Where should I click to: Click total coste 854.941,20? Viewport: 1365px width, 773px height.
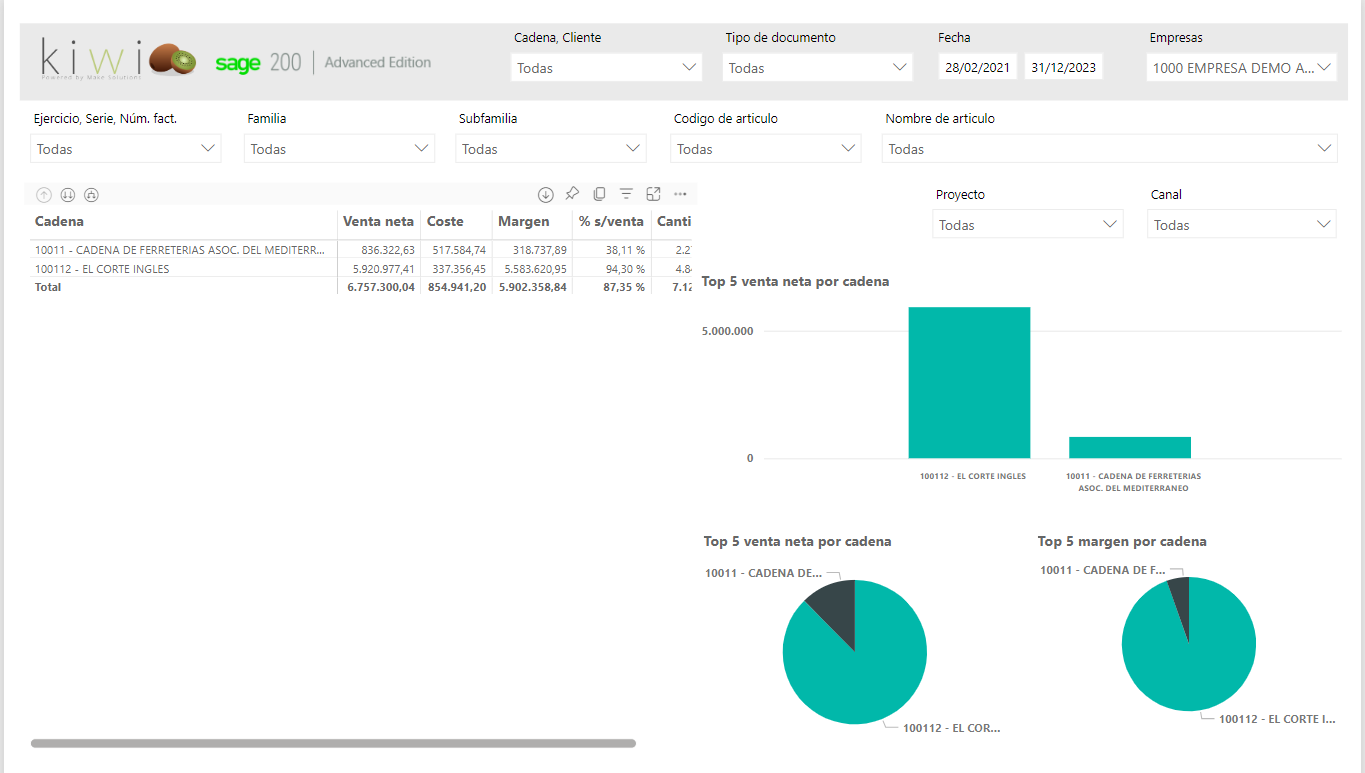(x=457, y=287)
